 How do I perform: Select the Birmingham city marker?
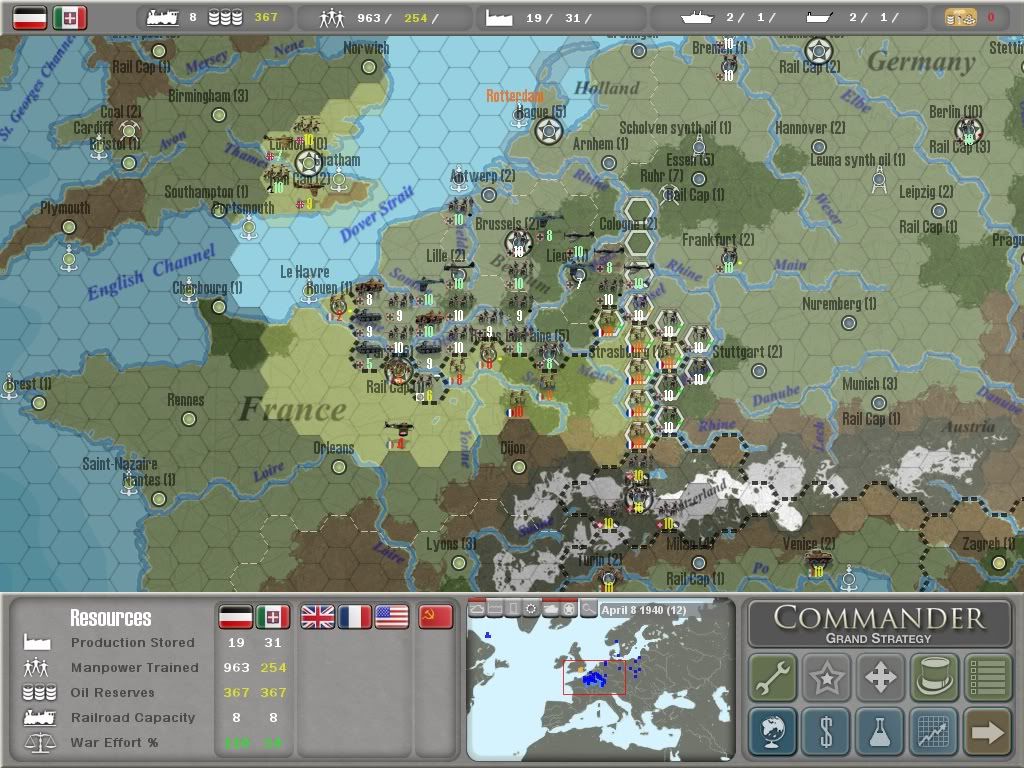[219, 115]
